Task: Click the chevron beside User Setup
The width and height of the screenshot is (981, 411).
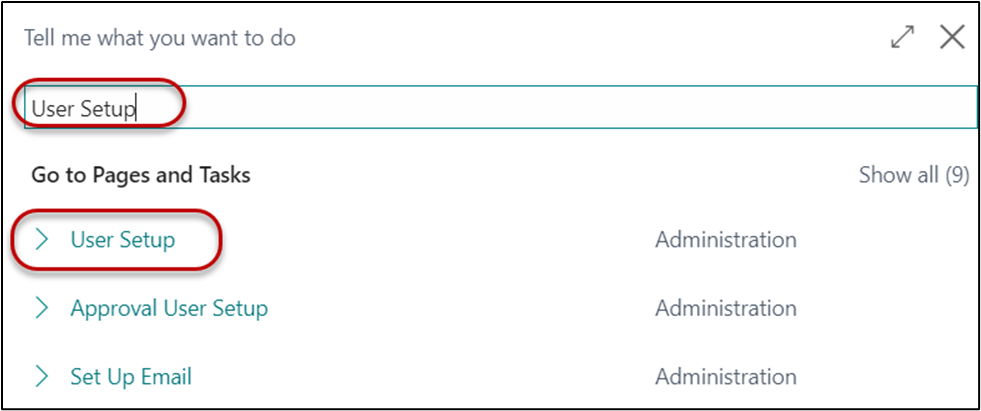Action: (42, 240)
